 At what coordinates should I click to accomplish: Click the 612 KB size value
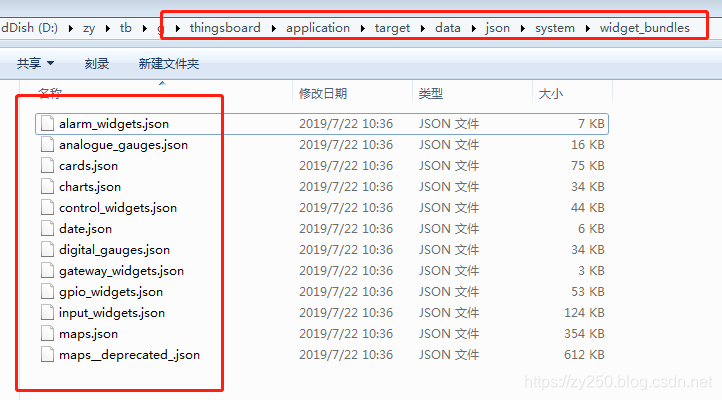tap(584, 355)
